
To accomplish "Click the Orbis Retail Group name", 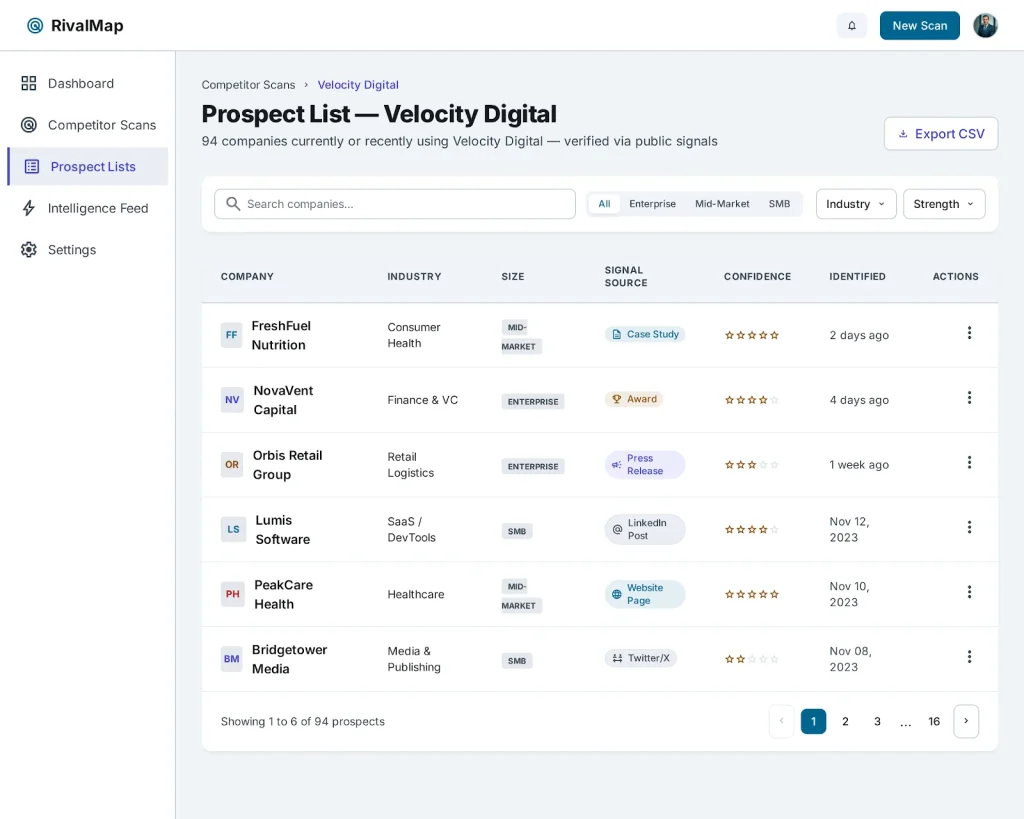I will coord(287,464).
